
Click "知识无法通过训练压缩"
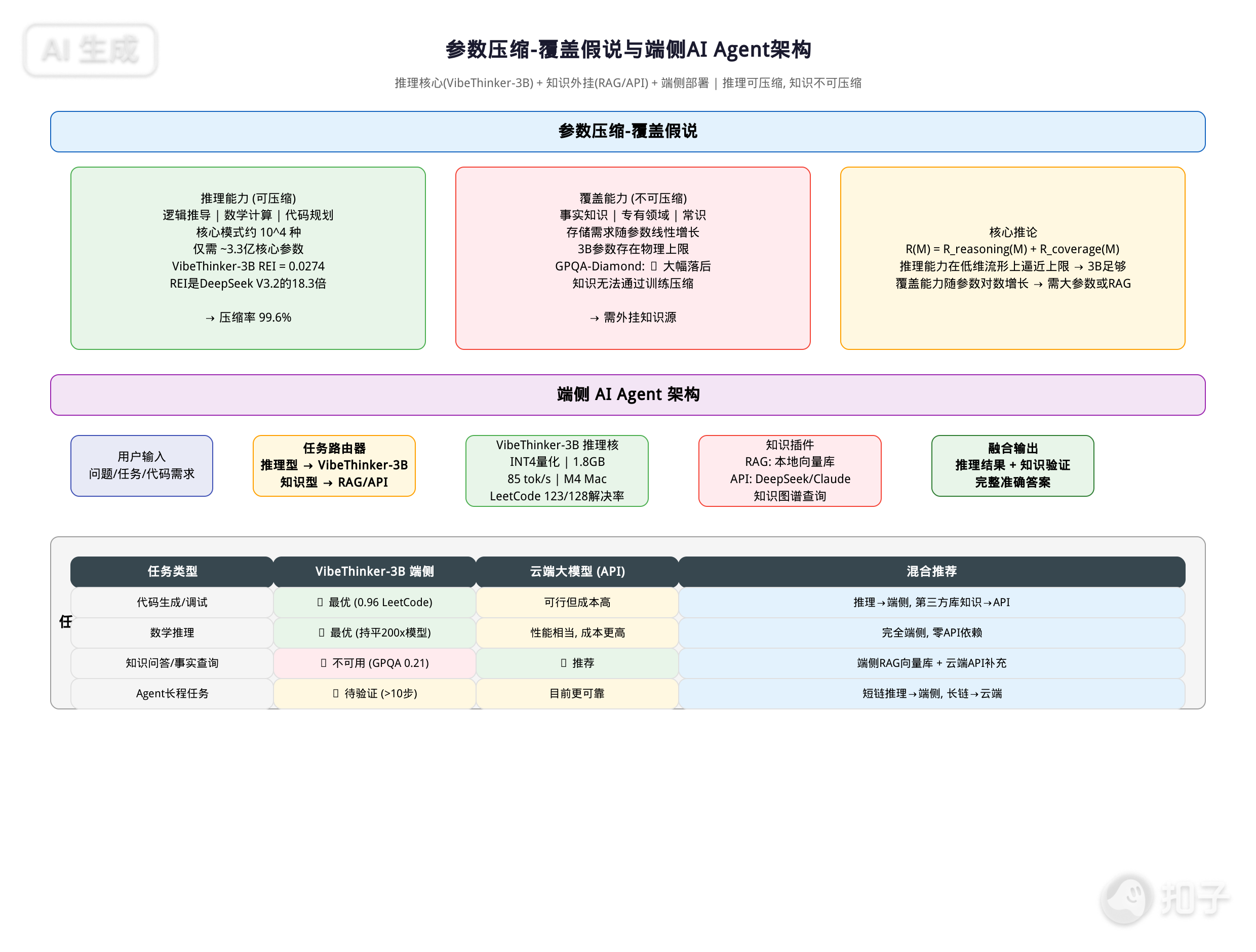(x=633, y=283)
